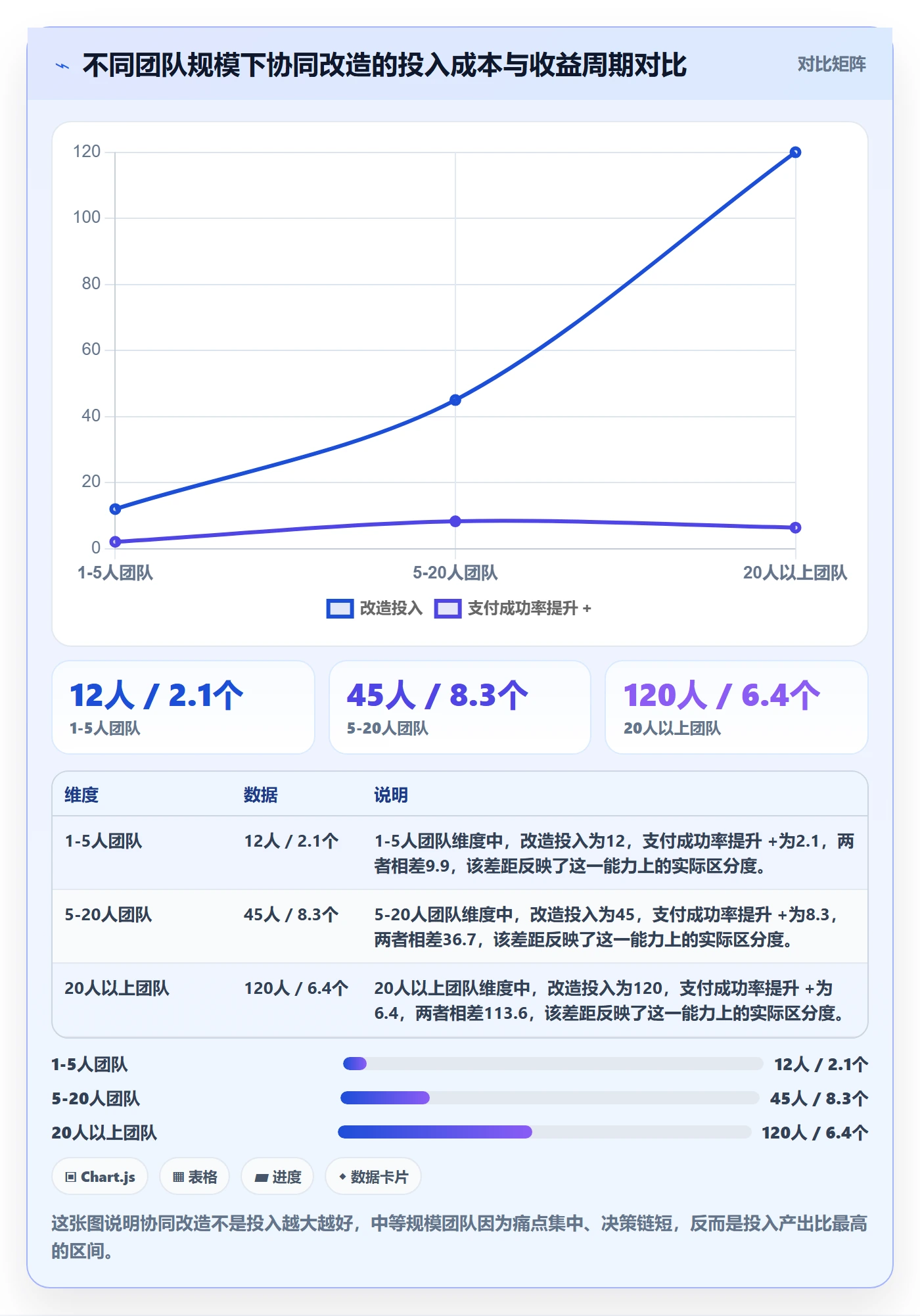Click the 20人以上团队 progress bar
This screenshot has height=1316, width=920.
click(545, 1132)
